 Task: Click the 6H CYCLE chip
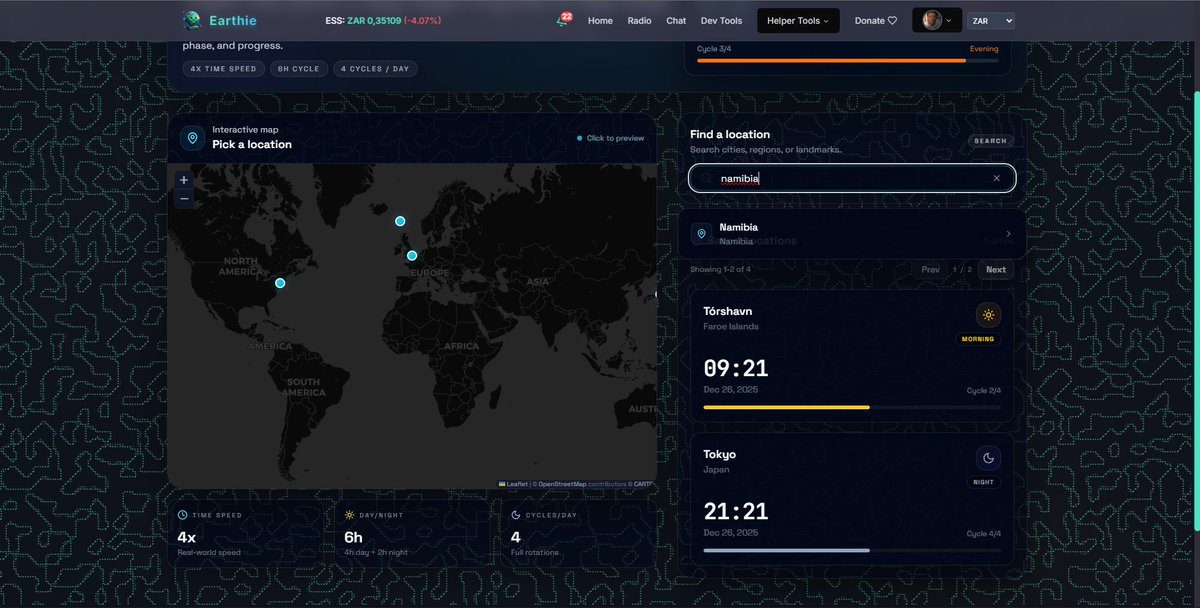coord(299,69)
